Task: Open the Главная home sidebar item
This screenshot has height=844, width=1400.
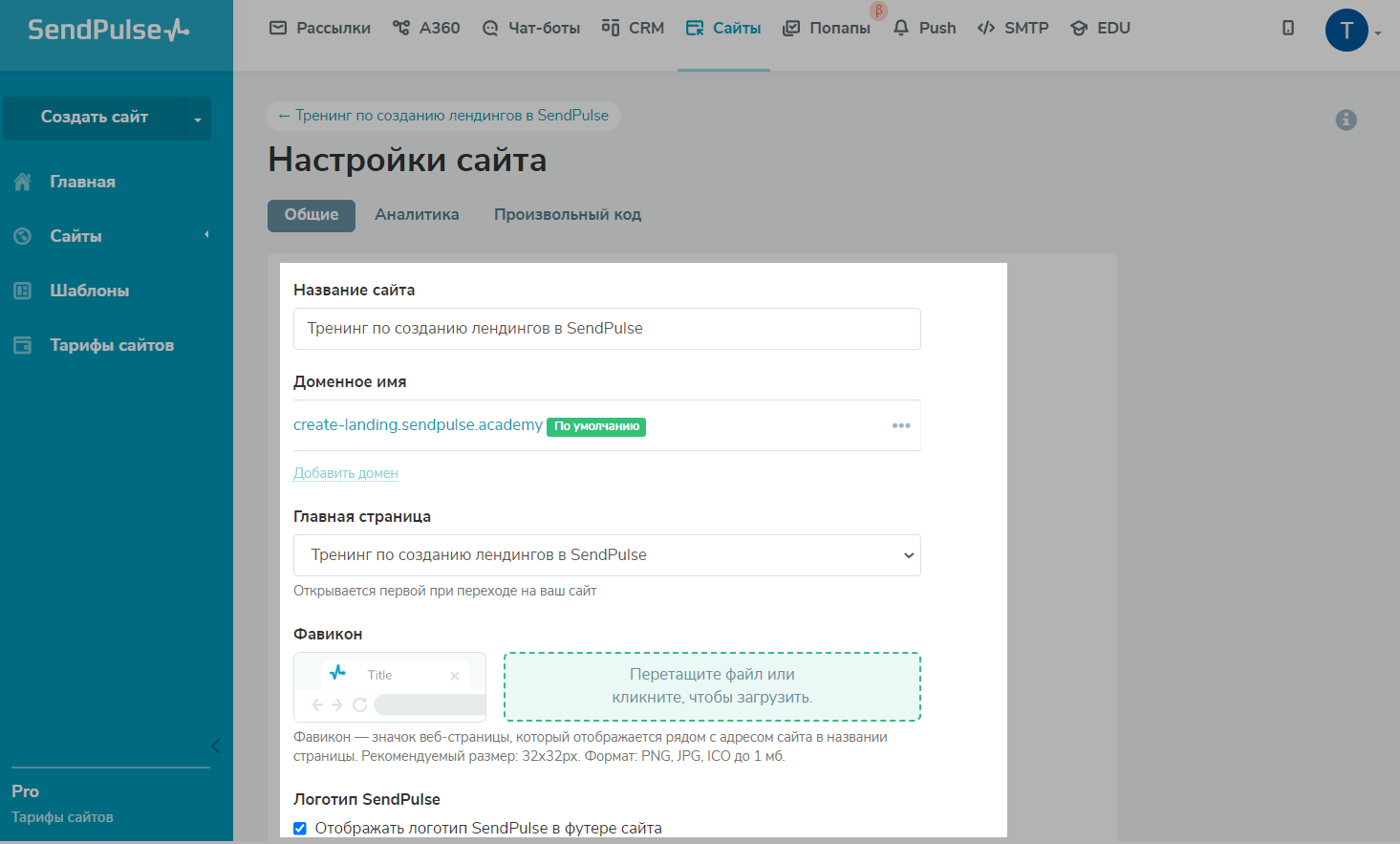Action: click(82, 182)
